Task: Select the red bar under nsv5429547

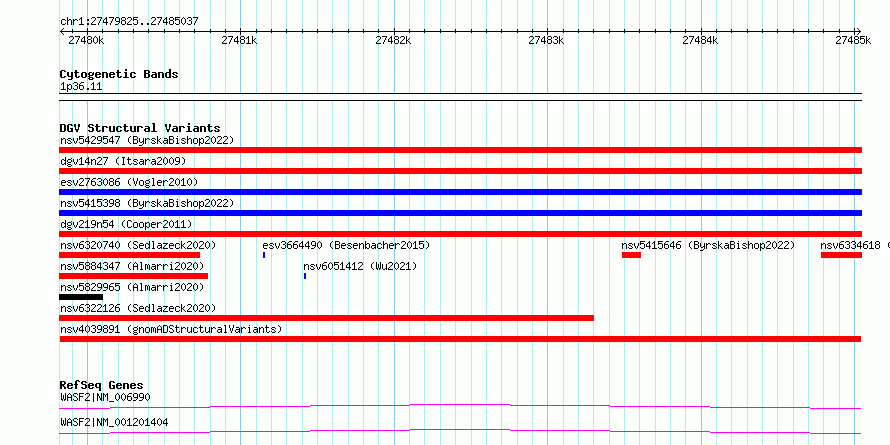Action: pyautogui.click(x=460, y=150)
